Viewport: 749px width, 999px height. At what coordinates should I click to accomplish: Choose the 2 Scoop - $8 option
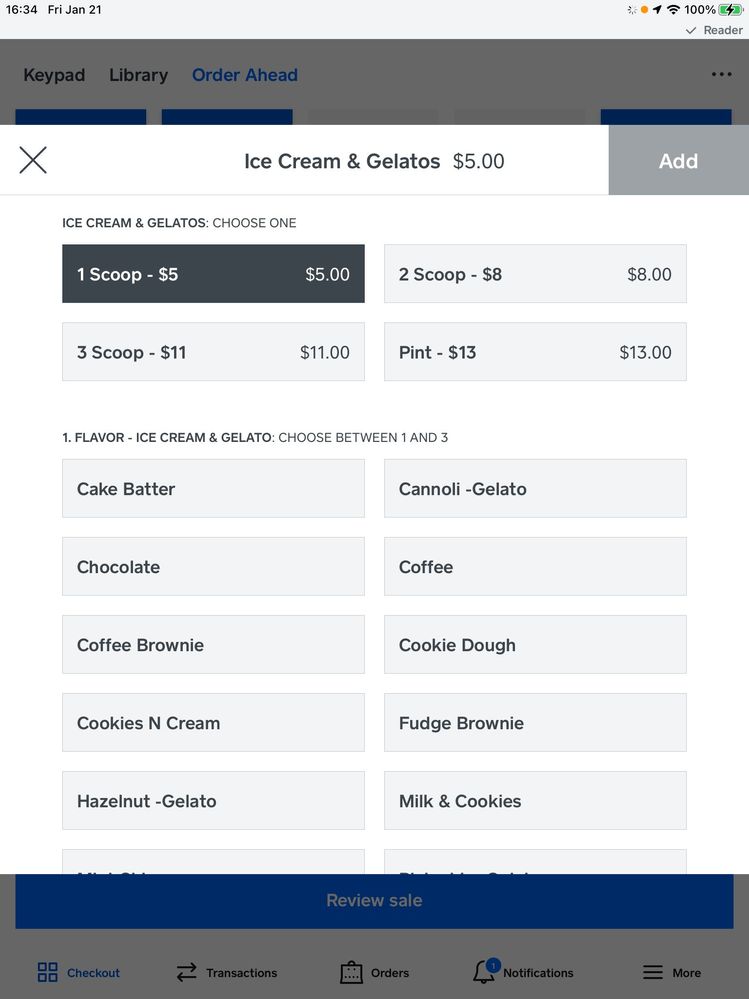pos(535,274)
